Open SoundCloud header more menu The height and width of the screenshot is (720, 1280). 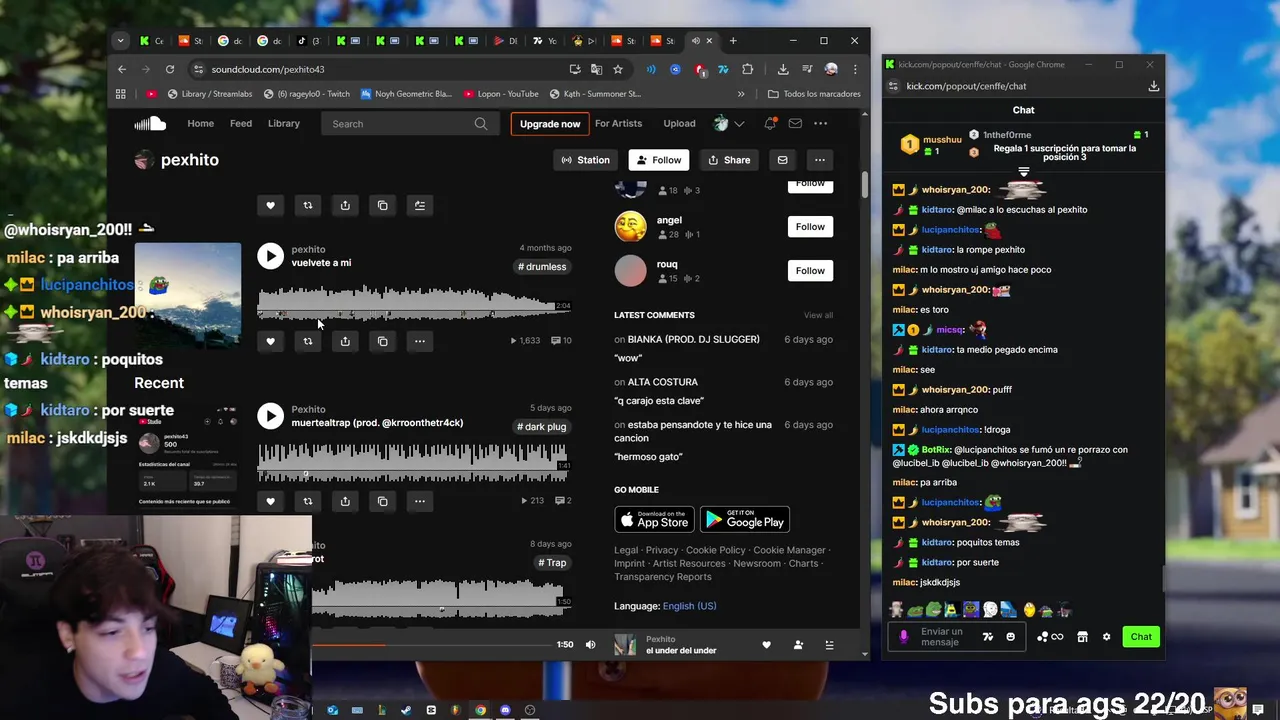[x=820, y=124]
